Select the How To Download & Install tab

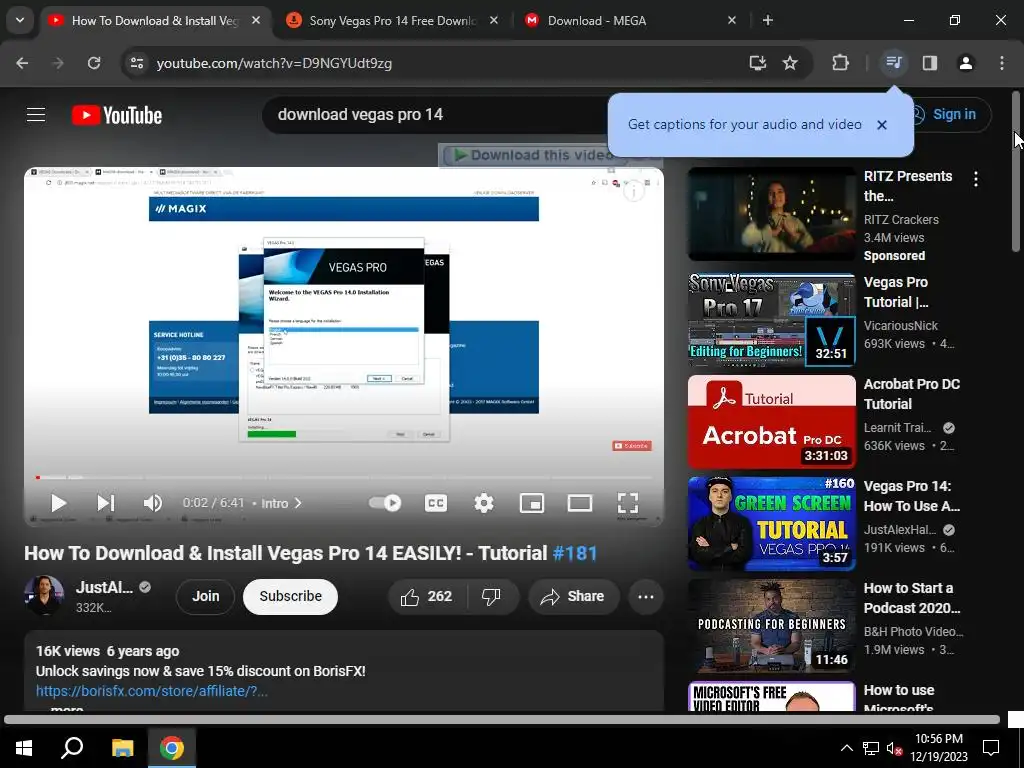pyautogui.click(x=155, y=21)
